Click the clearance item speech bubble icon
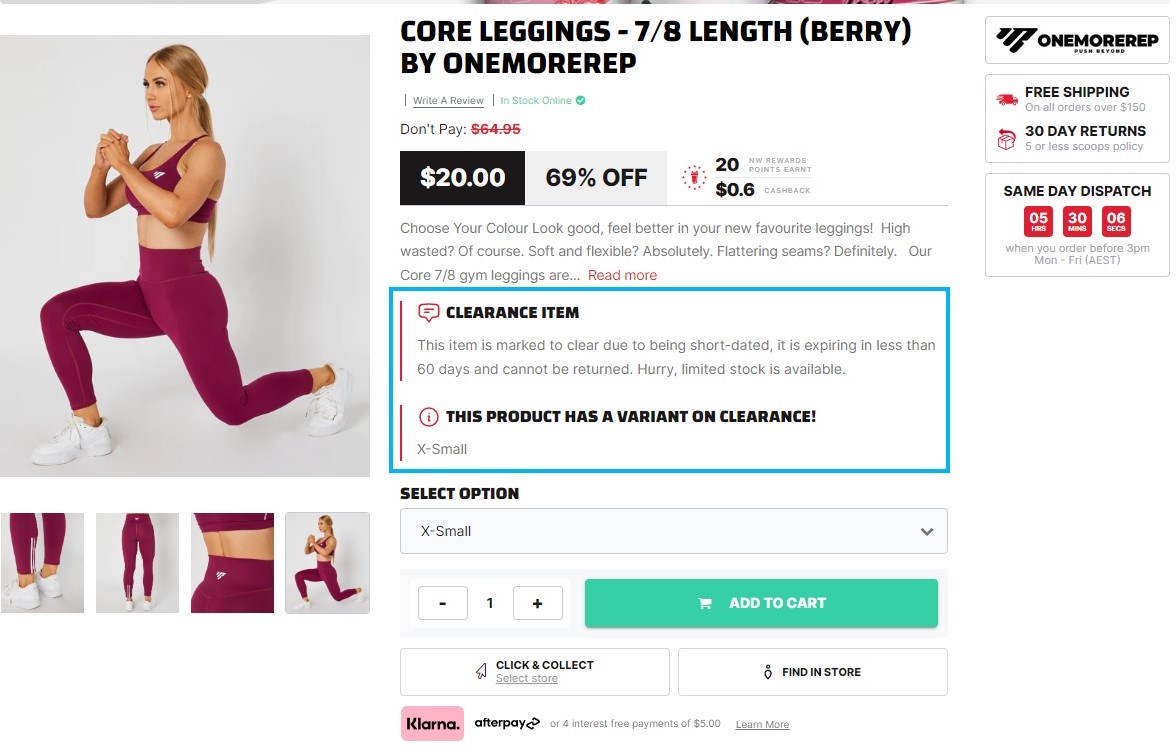The image size is (1176, 753). coord(429,312)
